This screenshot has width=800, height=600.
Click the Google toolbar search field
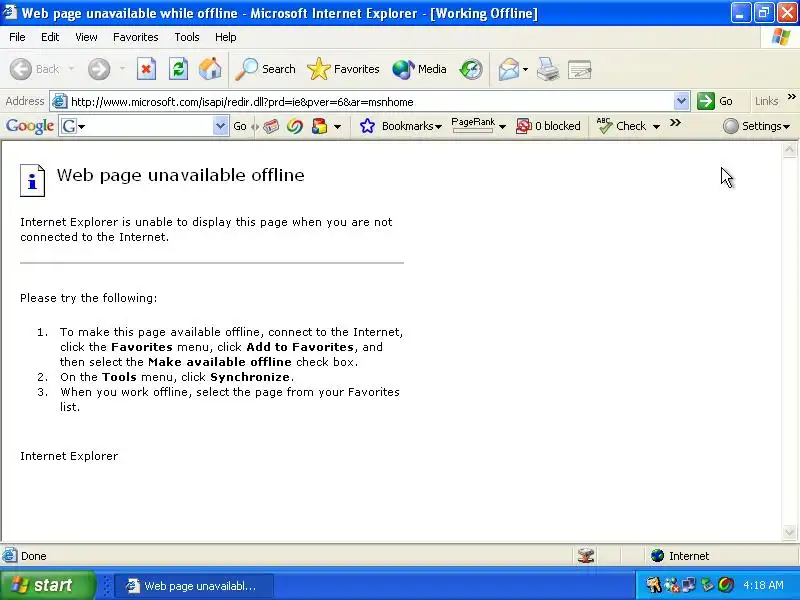pos(144,126)
